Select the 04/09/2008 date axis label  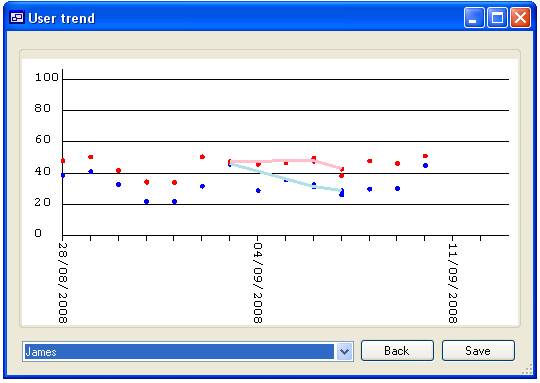[258, 283]
